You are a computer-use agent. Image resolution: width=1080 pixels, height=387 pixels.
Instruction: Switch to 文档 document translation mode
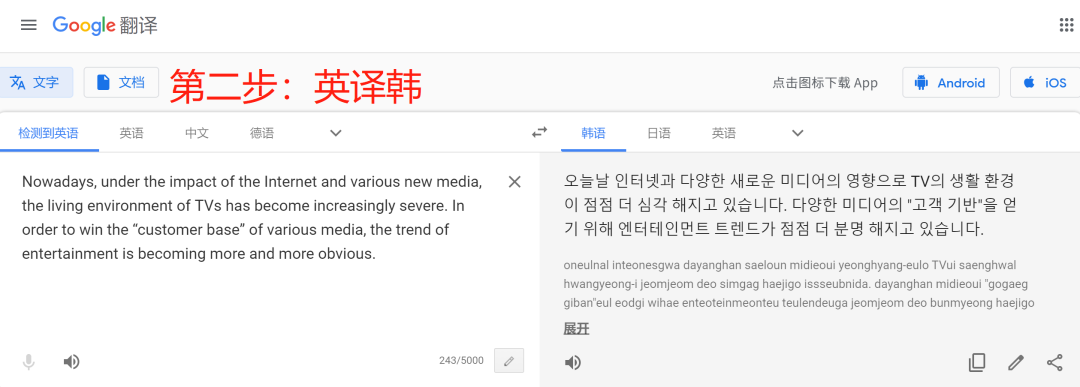(121, 83)
